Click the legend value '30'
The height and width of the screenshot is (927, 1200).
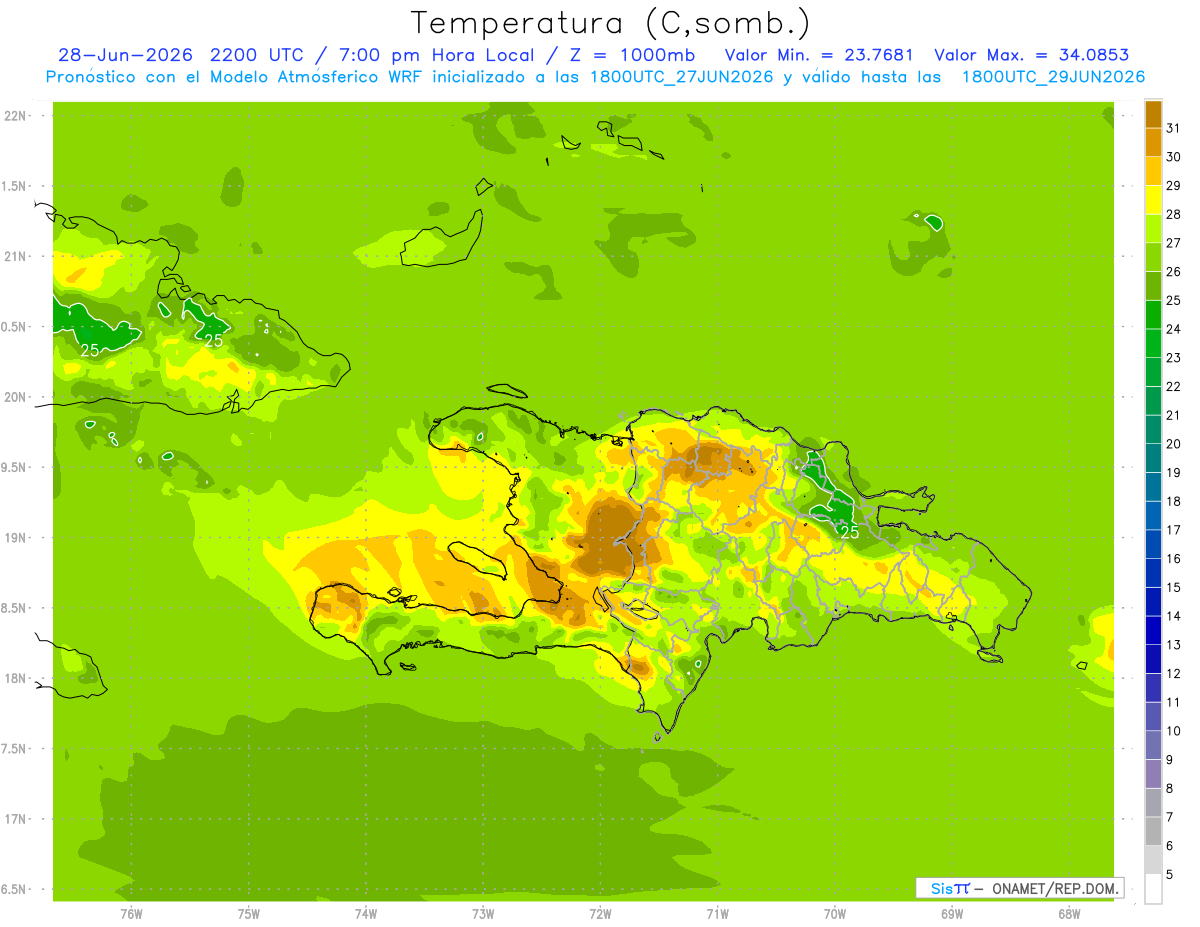pos(1174,156)
